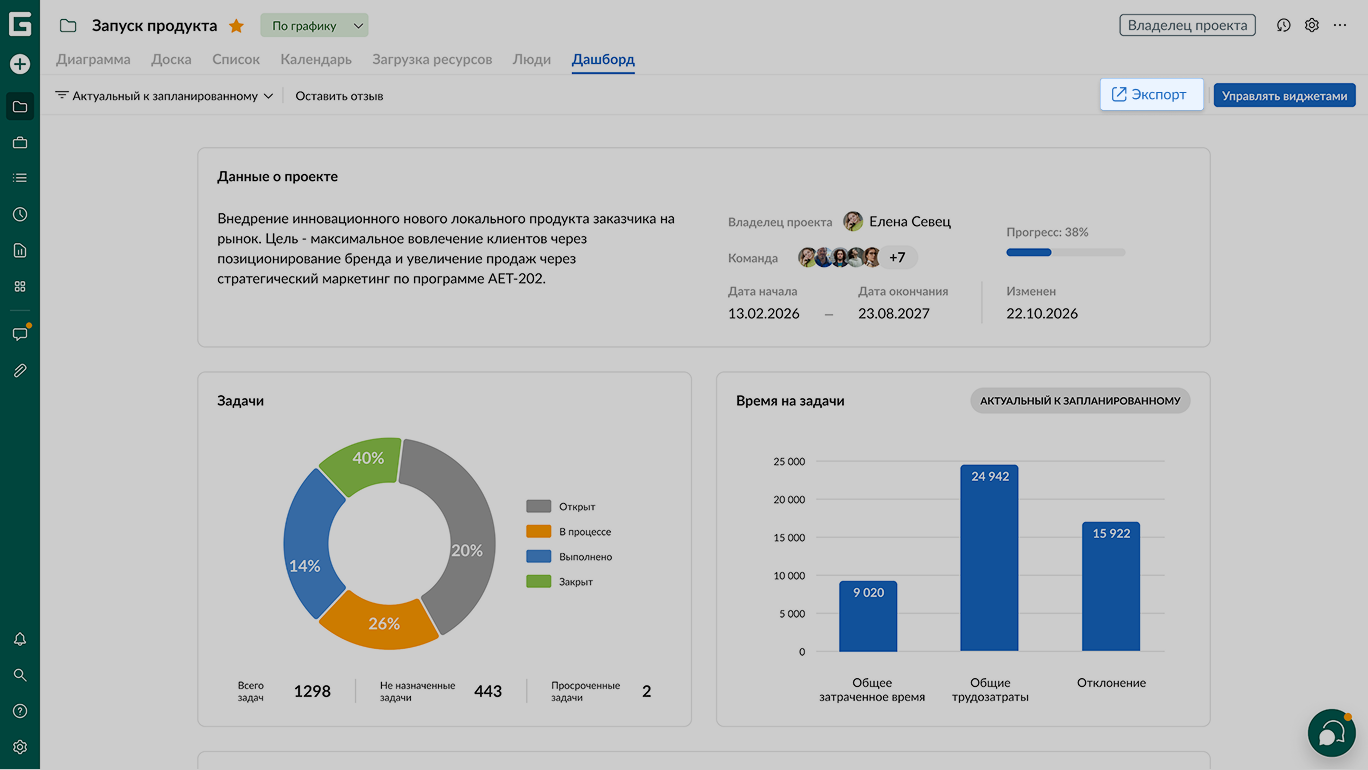Open the reports chart icon in the sidebar
Viewport: 1368px width, 770px height.
tap(20, 250)
